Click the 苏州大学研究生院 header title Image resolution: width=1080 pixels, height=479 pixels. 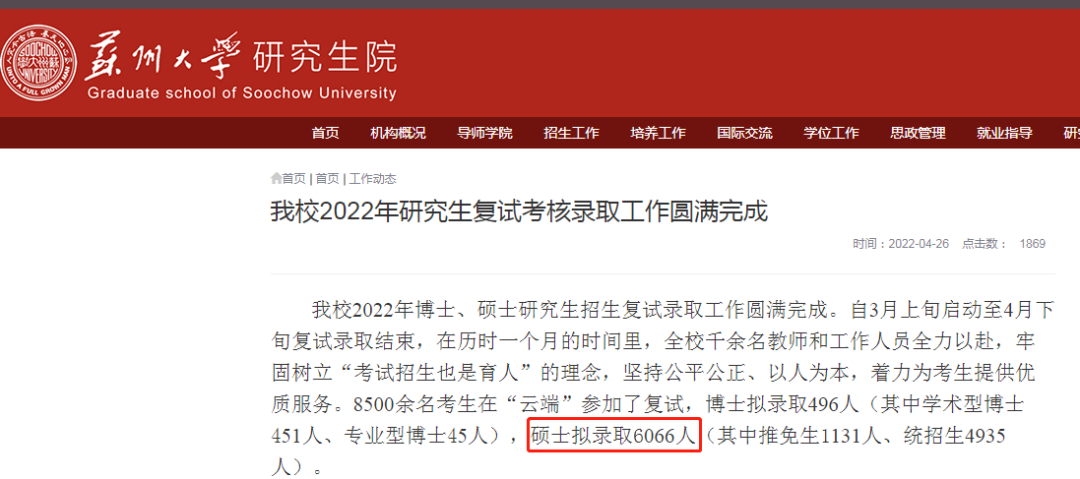(x=241, y=57)
